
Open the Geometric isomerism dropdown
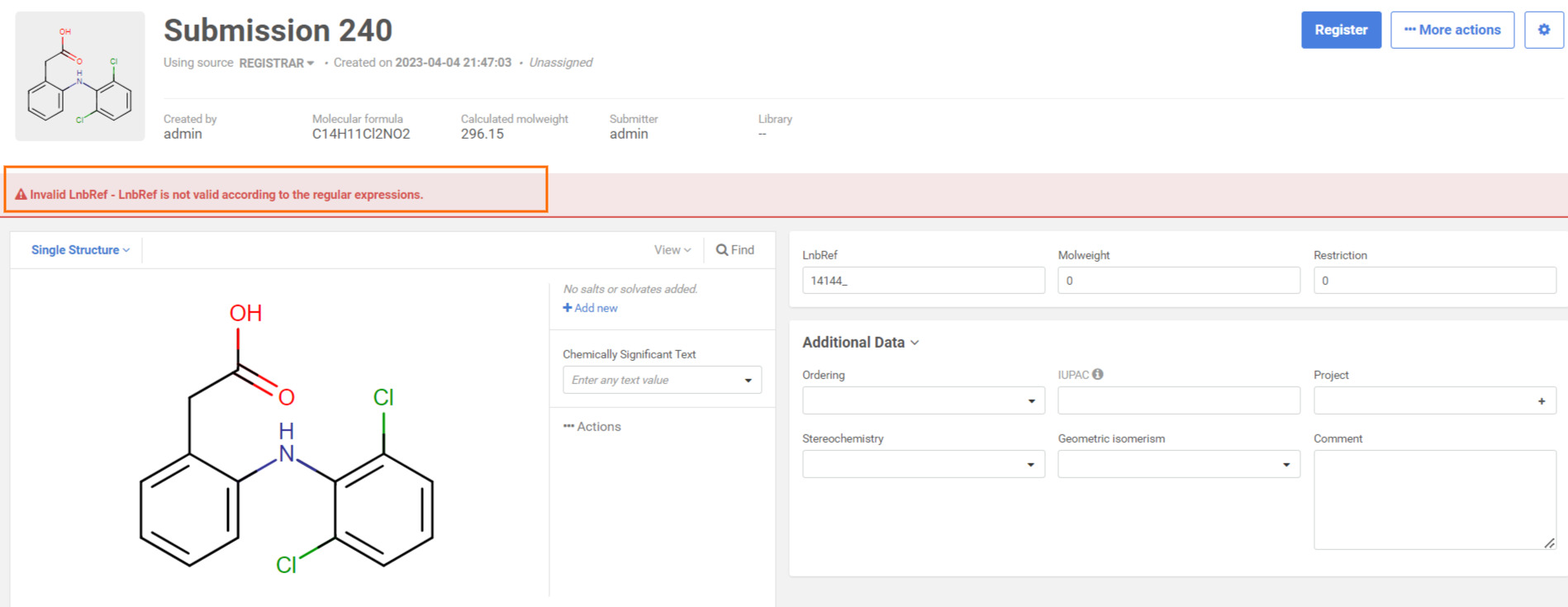(x=1178, y=465)
